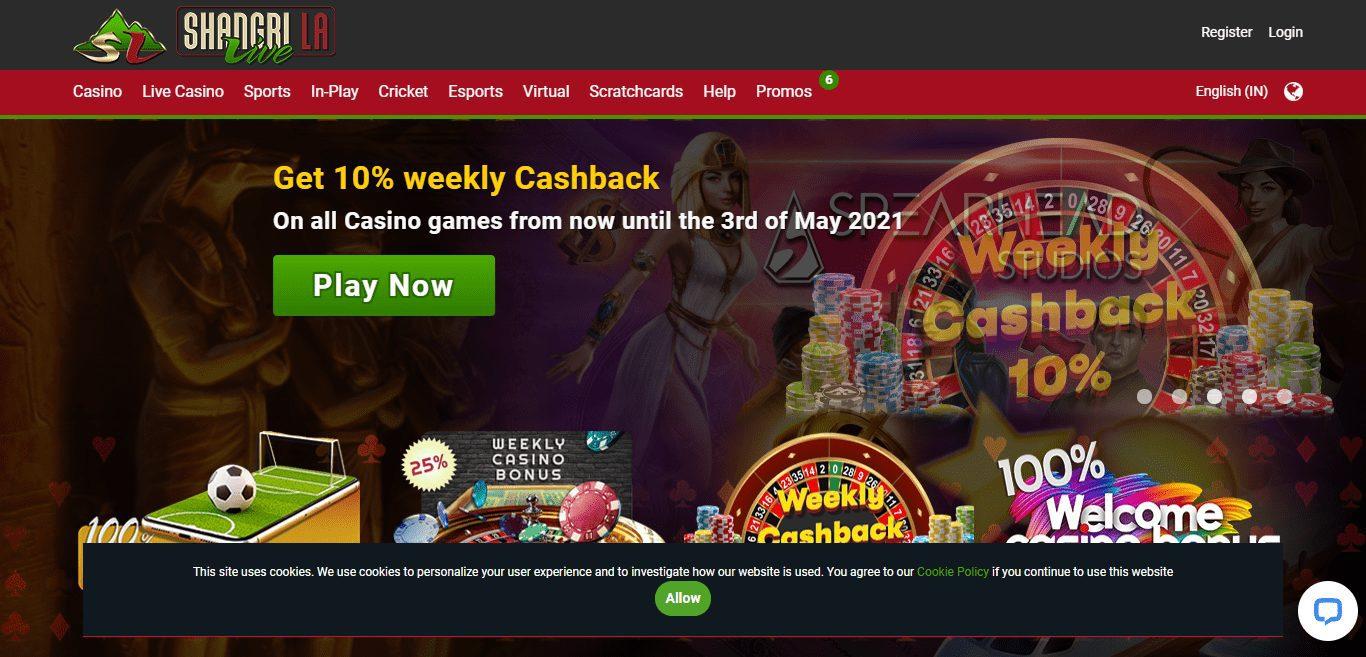Open the live chat bubble icon
This screenshot has width=1366, height=657.
[x=1327, y=611]
